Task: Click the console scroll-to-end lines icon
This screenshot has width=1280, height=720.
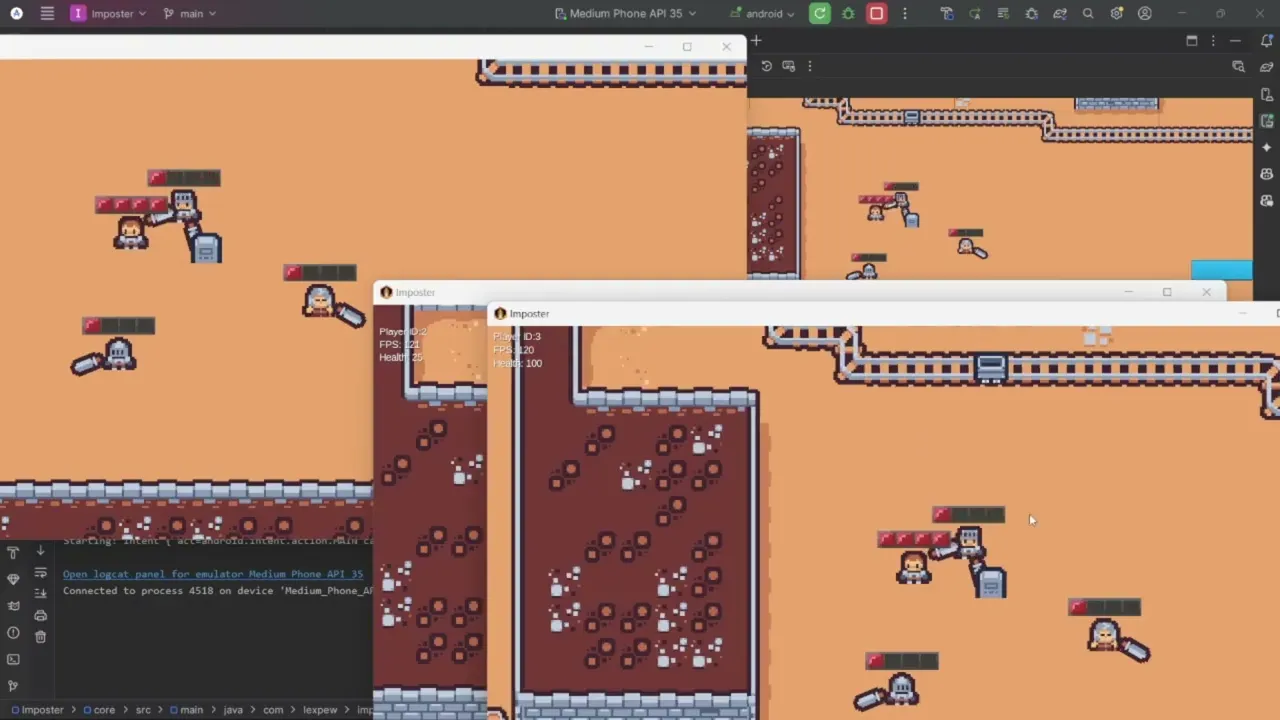Action: 41,594
